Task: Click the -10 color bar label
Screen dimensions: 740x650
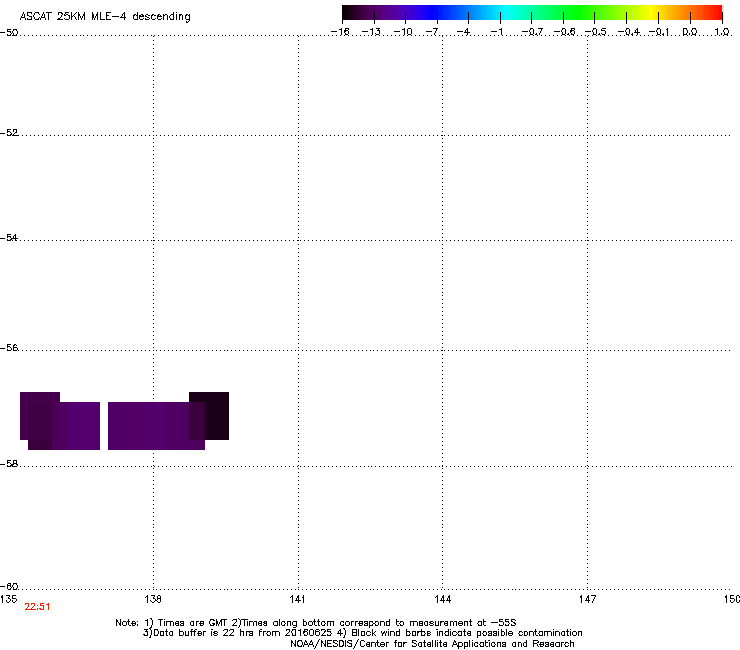Action: 403,32
